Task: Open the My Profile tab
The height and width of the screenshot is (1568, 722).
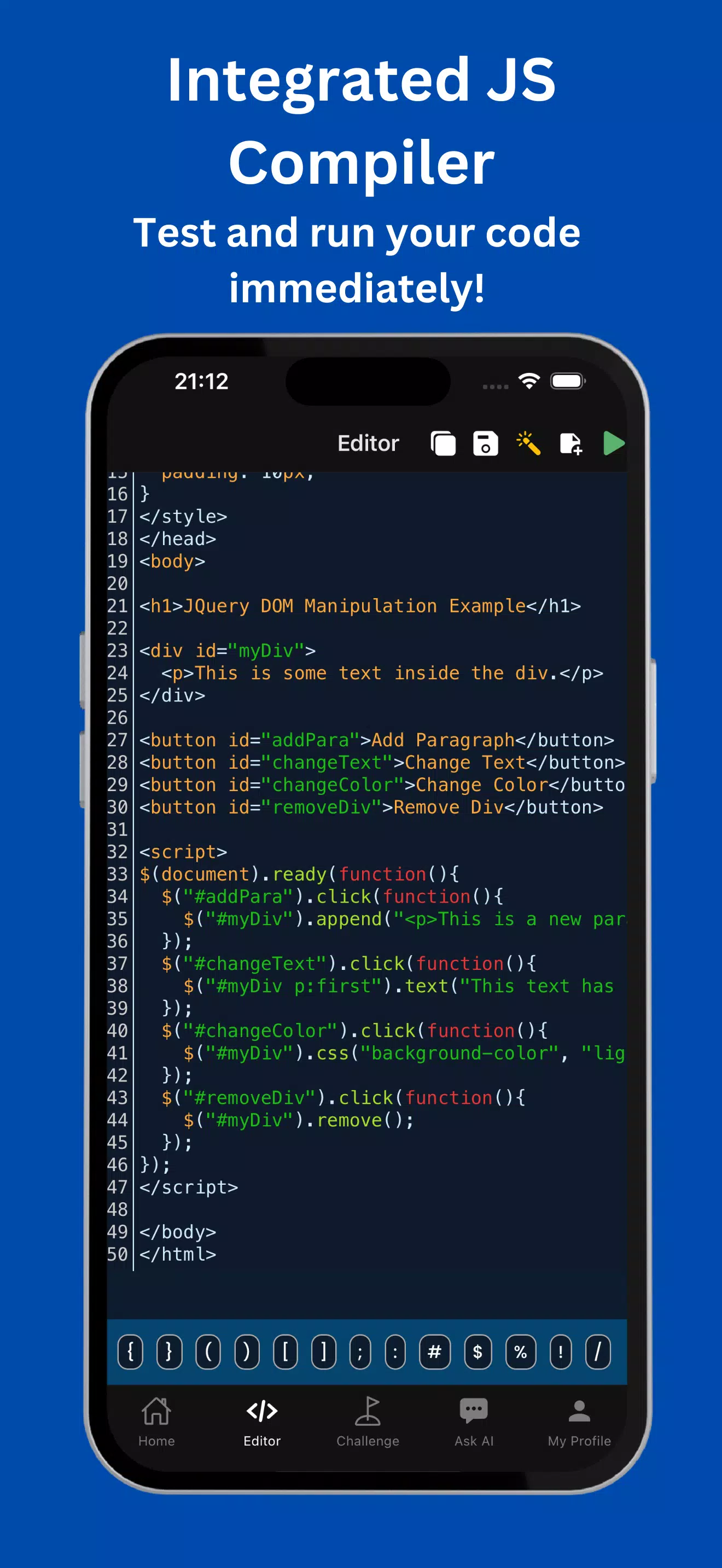Action: click(579, 1423)
